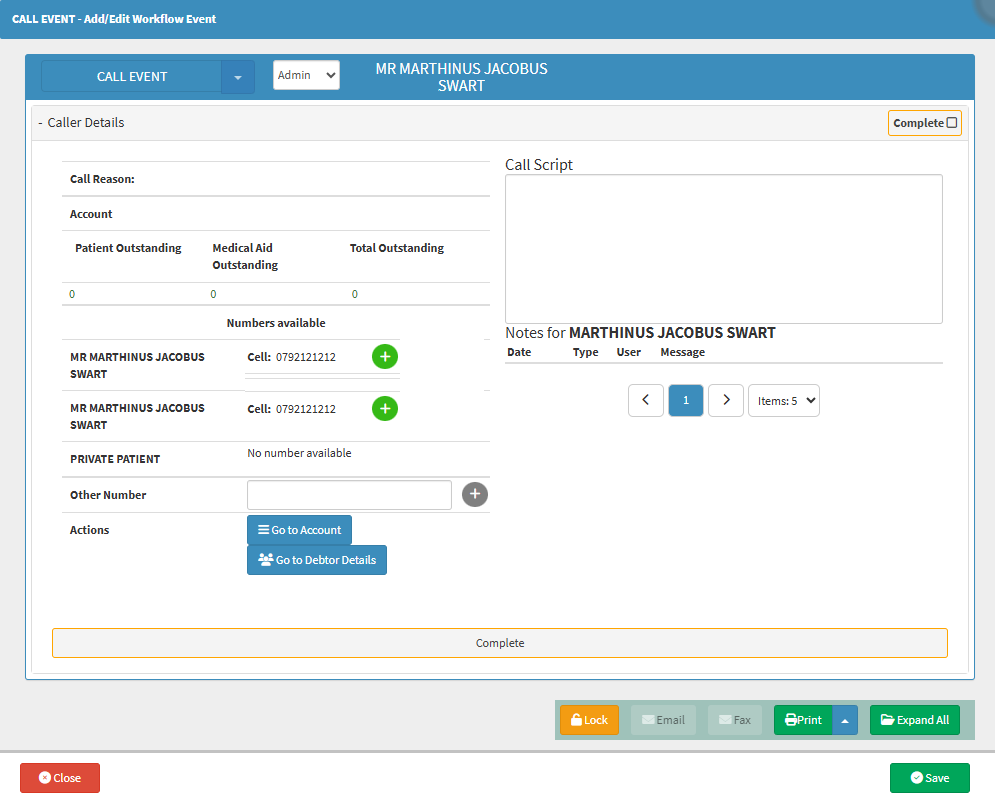Open the Items: 5 page size dropdown
The width and height of the screenshot is (995, 803).
tap(784, 401)
